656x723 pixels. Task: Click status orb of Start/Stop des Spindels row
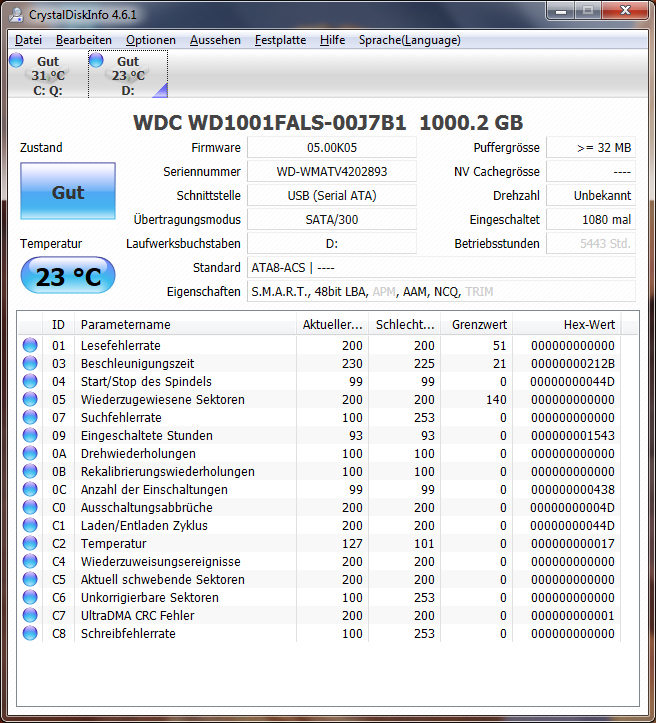pyautogui.click(x=30, y=381)
